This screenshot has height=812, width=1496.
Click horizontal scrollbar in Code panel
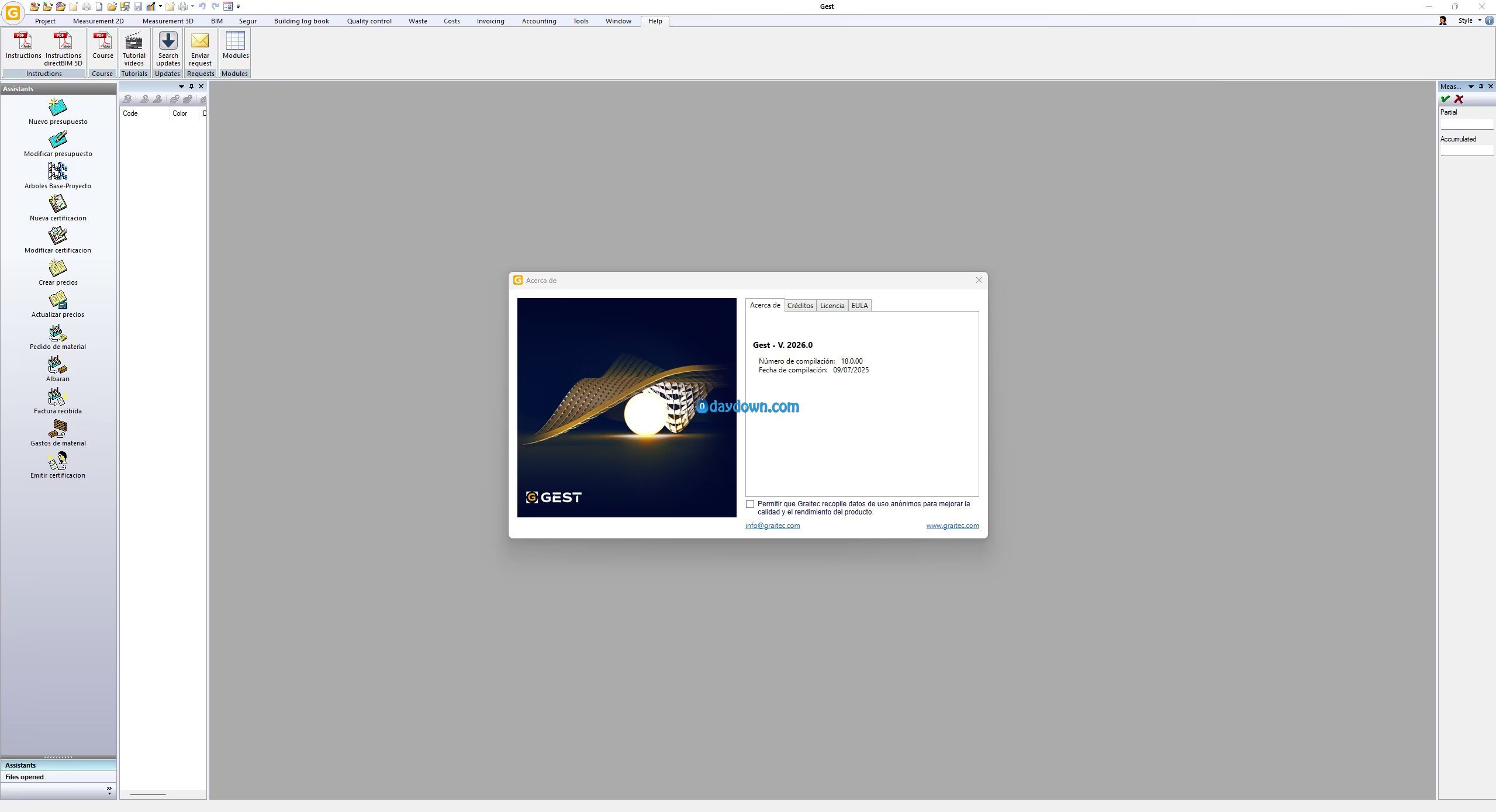coord(148,794)
